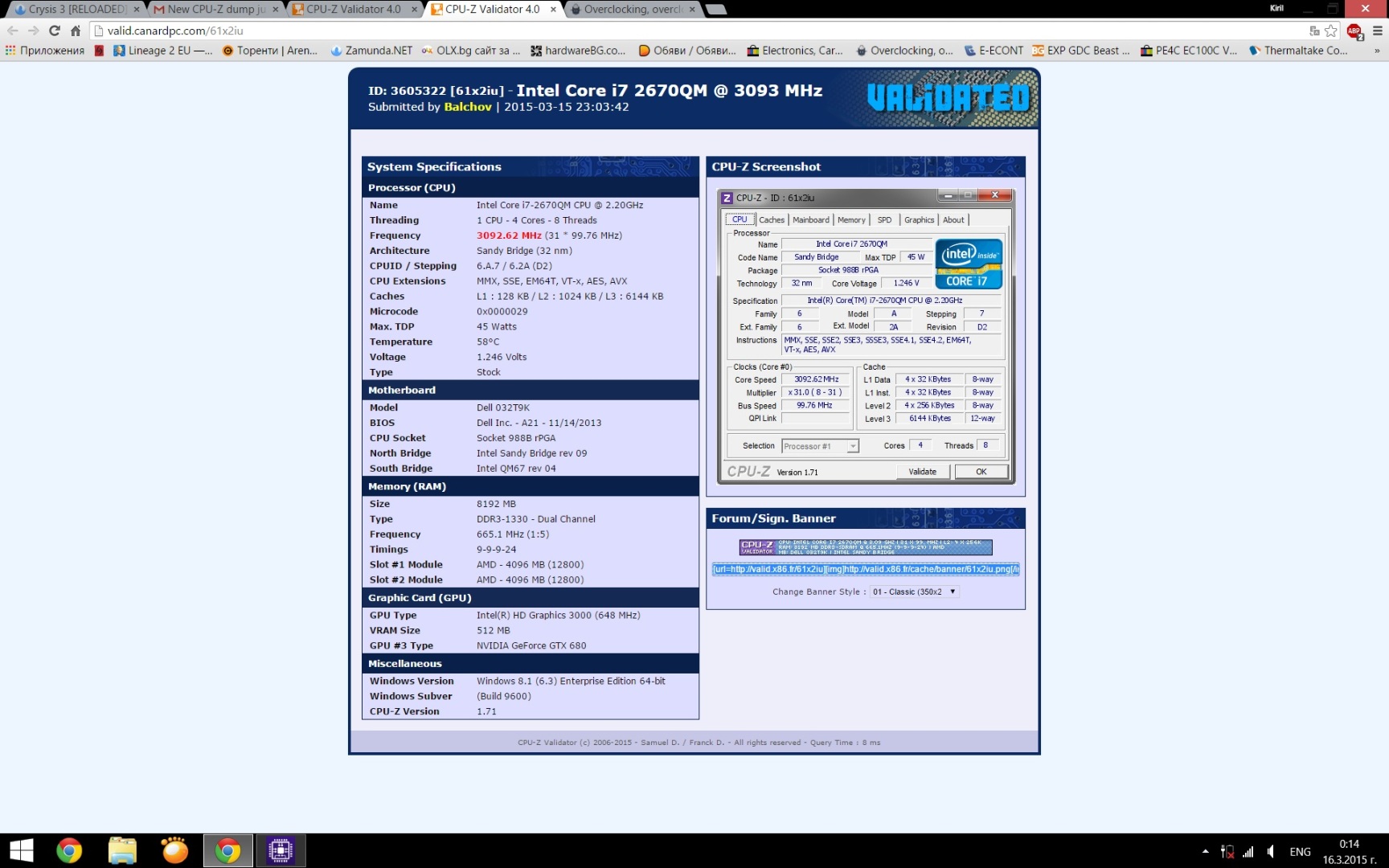Open the Chrome hamburger menu
This screenshot has height=868, width=1389.
(x=1377, y=31)
